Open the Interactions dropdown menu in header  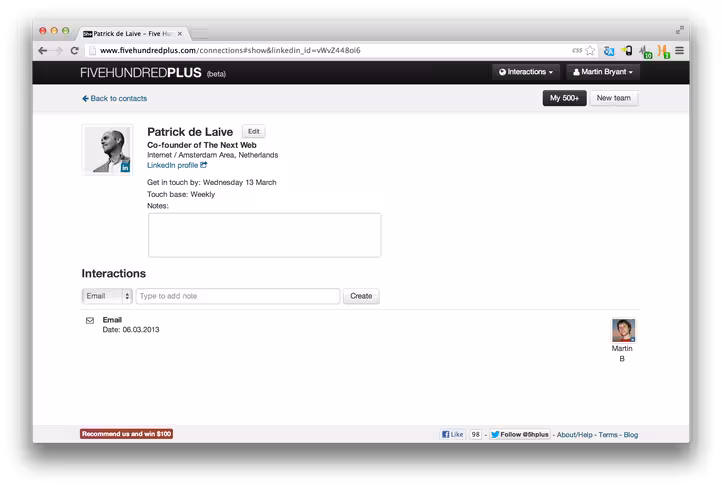coord(526,72)
